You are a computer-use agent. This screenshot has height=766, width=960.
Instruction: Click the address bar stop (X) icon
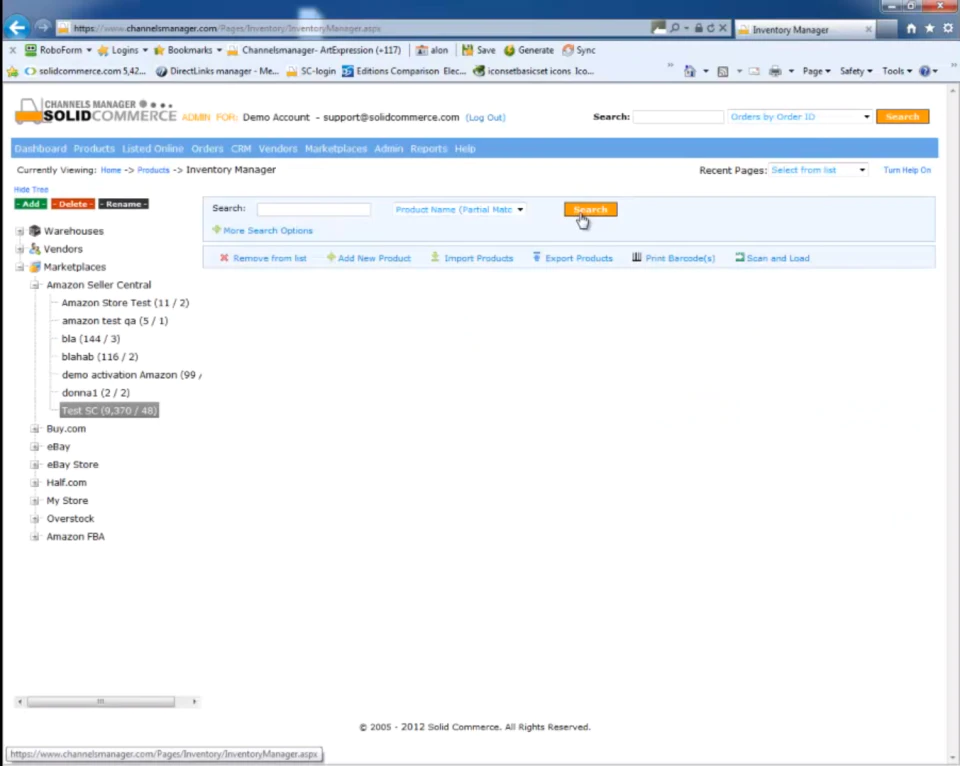click(x=722, y=28)
